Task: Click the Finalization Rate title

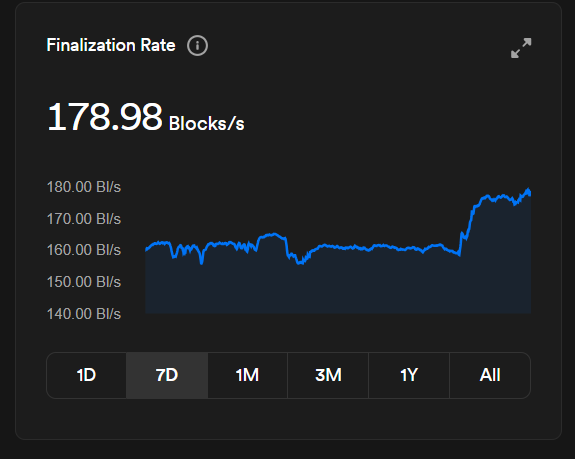Action: (x=111, y=45)
